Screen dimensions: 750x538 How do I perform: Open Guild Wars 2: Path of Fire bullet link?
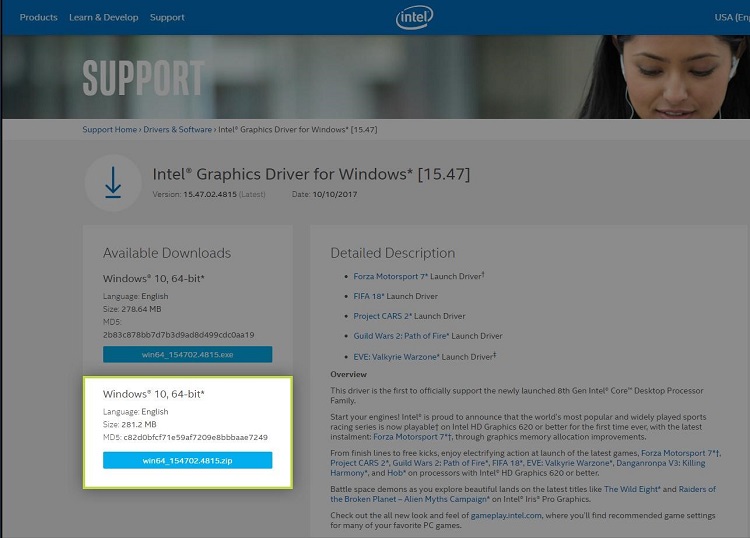click(401, 336)
